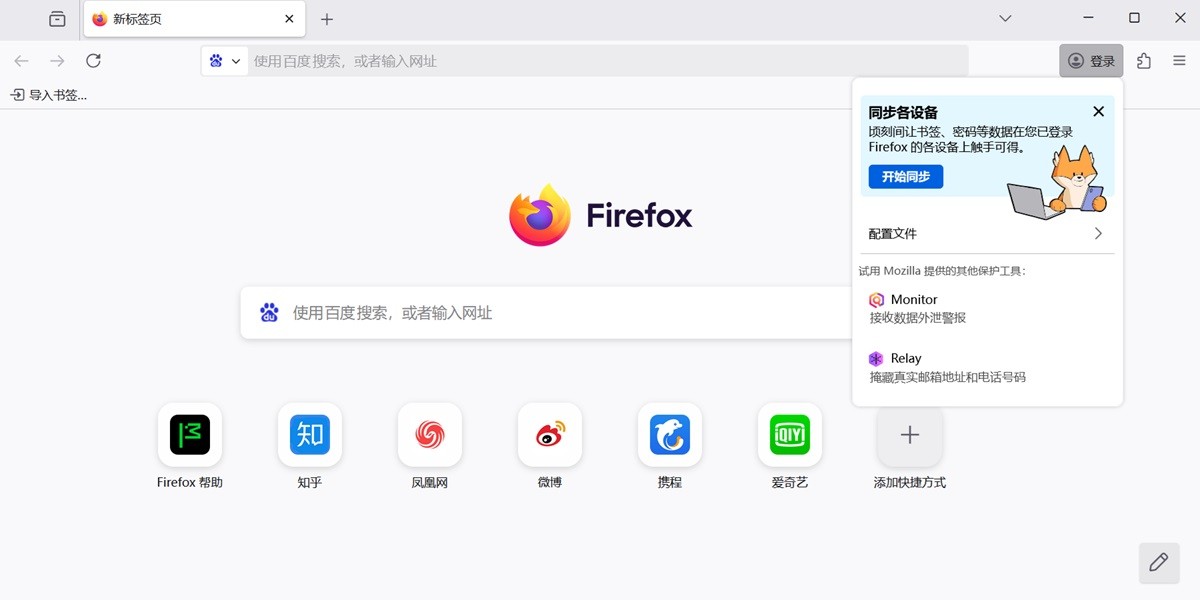Open the tab list dropdown

(x=1004, y=18)
